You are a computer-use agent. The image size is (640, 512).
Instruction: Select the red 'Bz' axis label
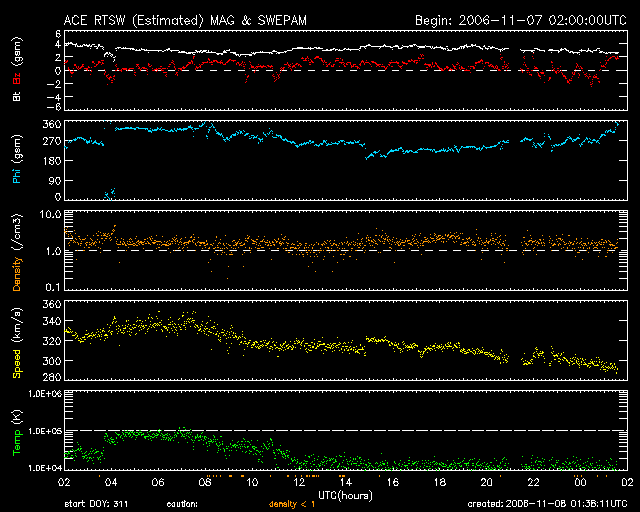17,78
